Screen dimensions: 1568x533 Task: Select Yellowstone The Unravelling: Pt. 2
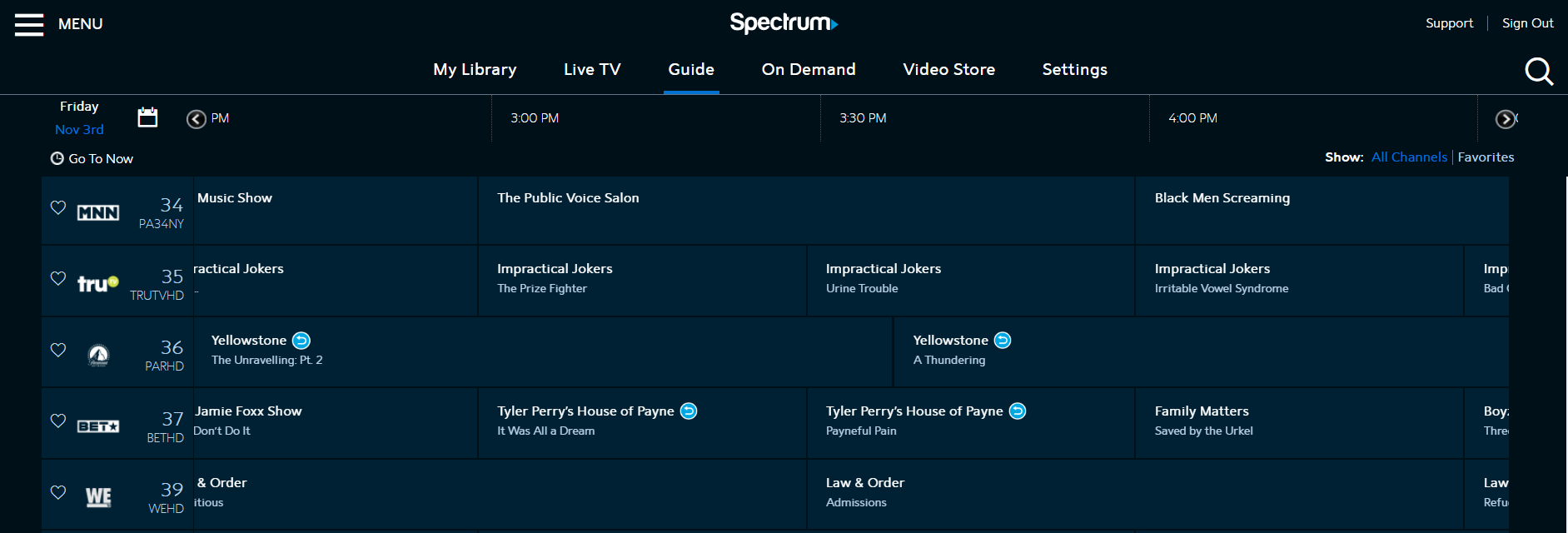click(543, 351)
